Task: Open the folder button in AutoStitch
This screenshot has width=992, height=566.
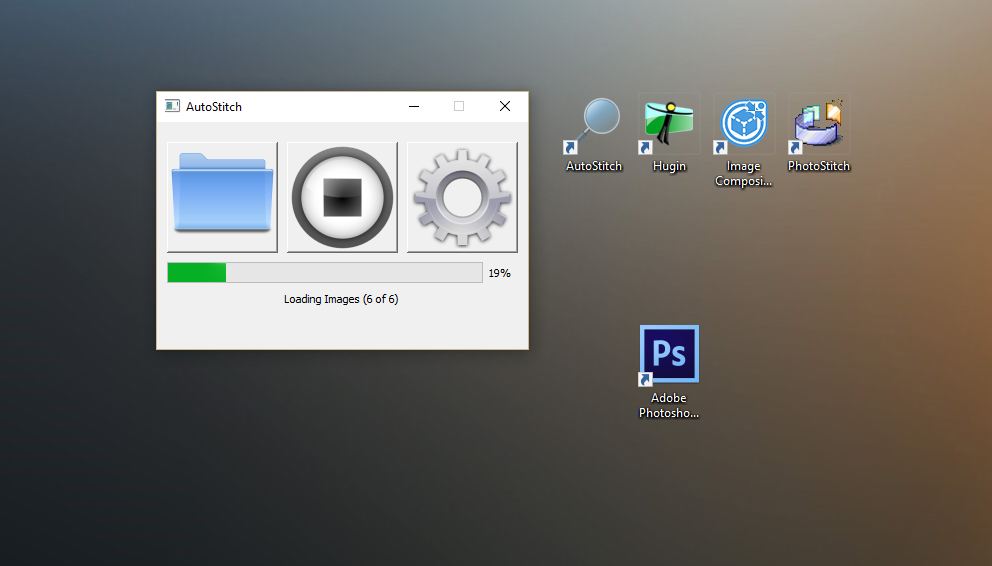Action: click(222, 197)
